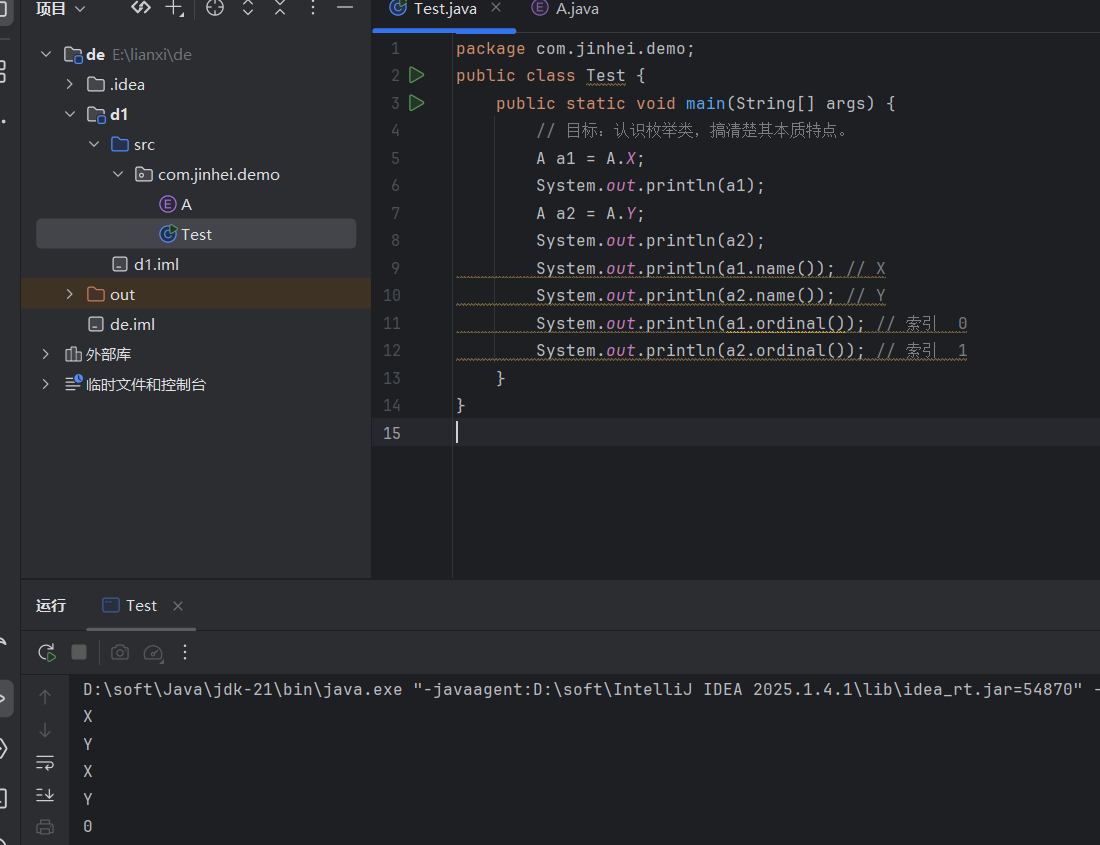Collapse the src folder
The image size is (1100, 845).
coord(94,144)
